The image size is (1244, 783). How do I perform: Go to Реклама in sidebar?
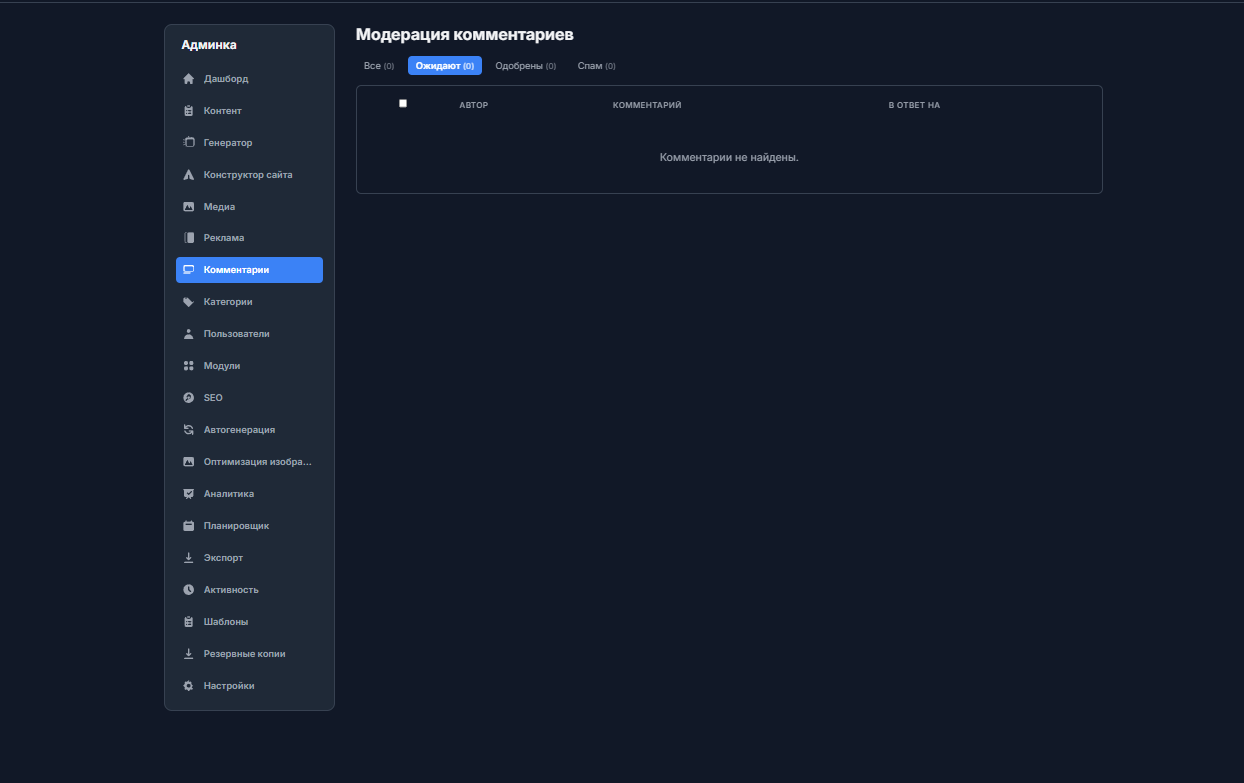click(x=249, y=238)
